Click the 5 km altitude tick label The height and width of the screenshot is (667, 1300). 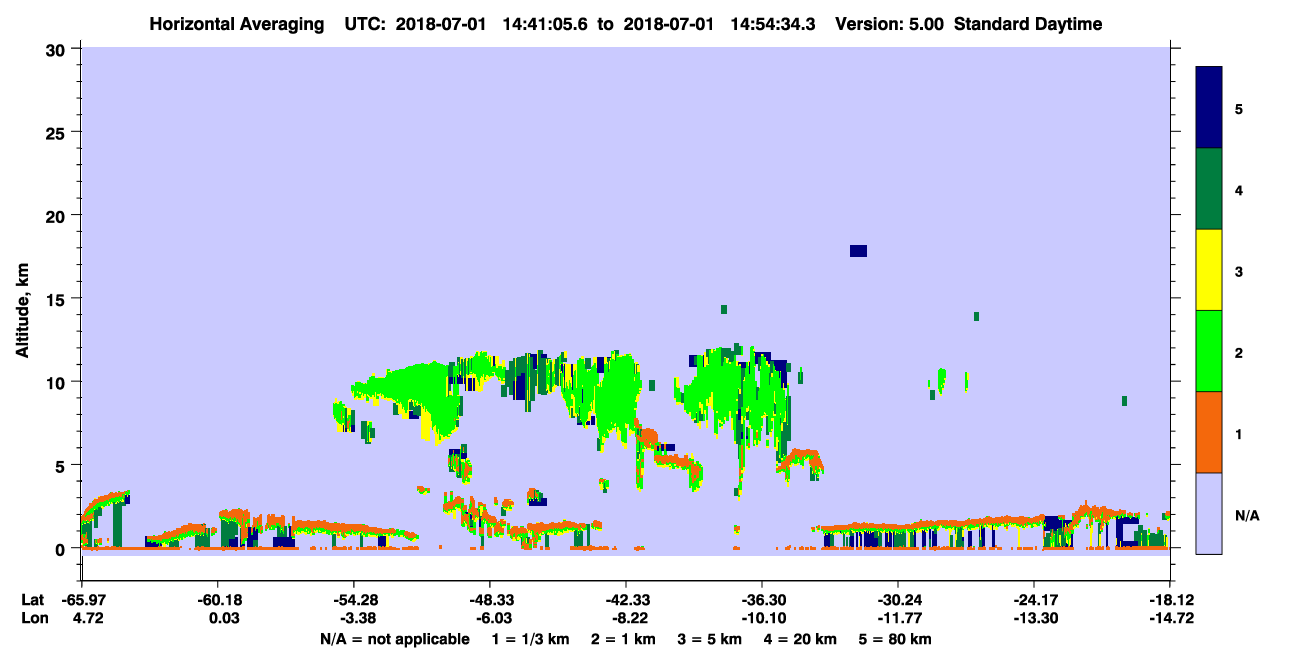pyautogui.click(x=61, y=465)
